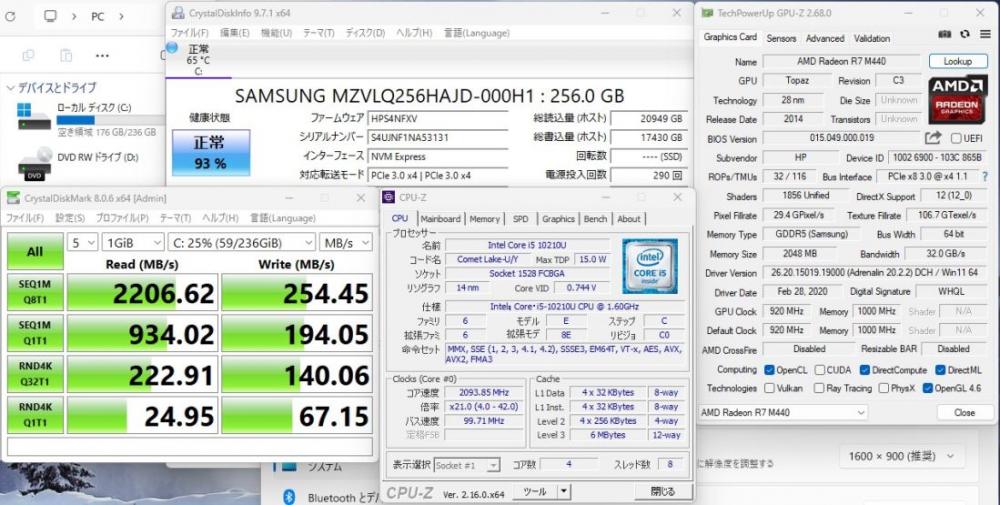Toggle the CUDA checkbox

(x=819, y=370)
